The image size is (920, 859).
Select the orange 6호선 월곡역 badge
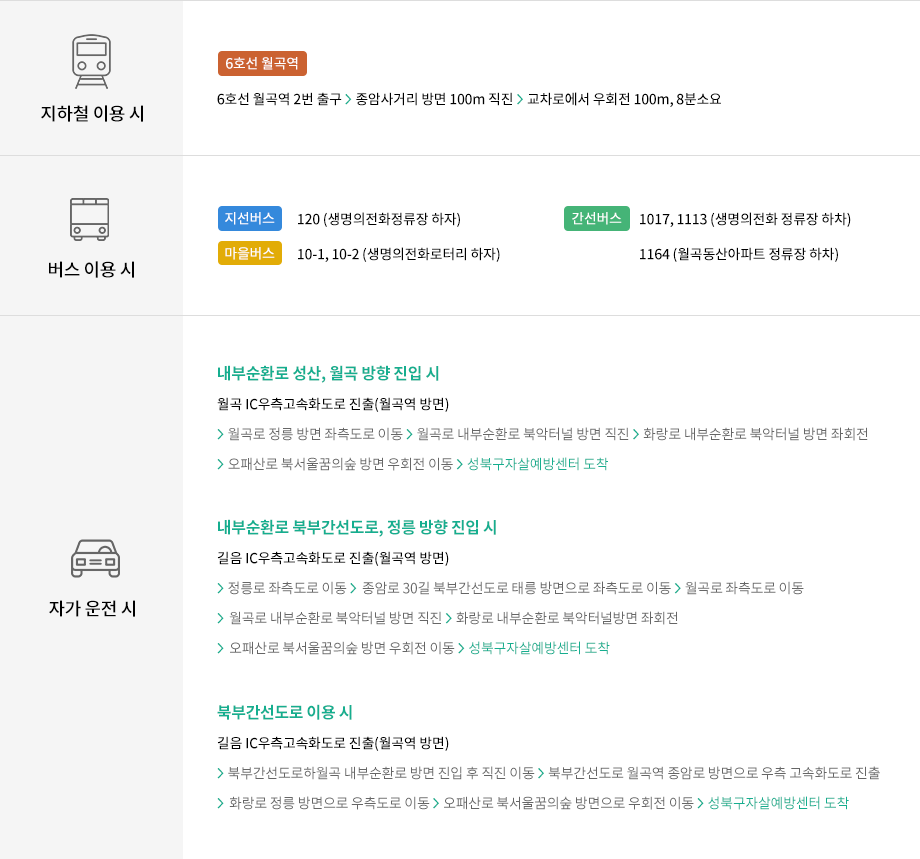[x=262, y=63]
